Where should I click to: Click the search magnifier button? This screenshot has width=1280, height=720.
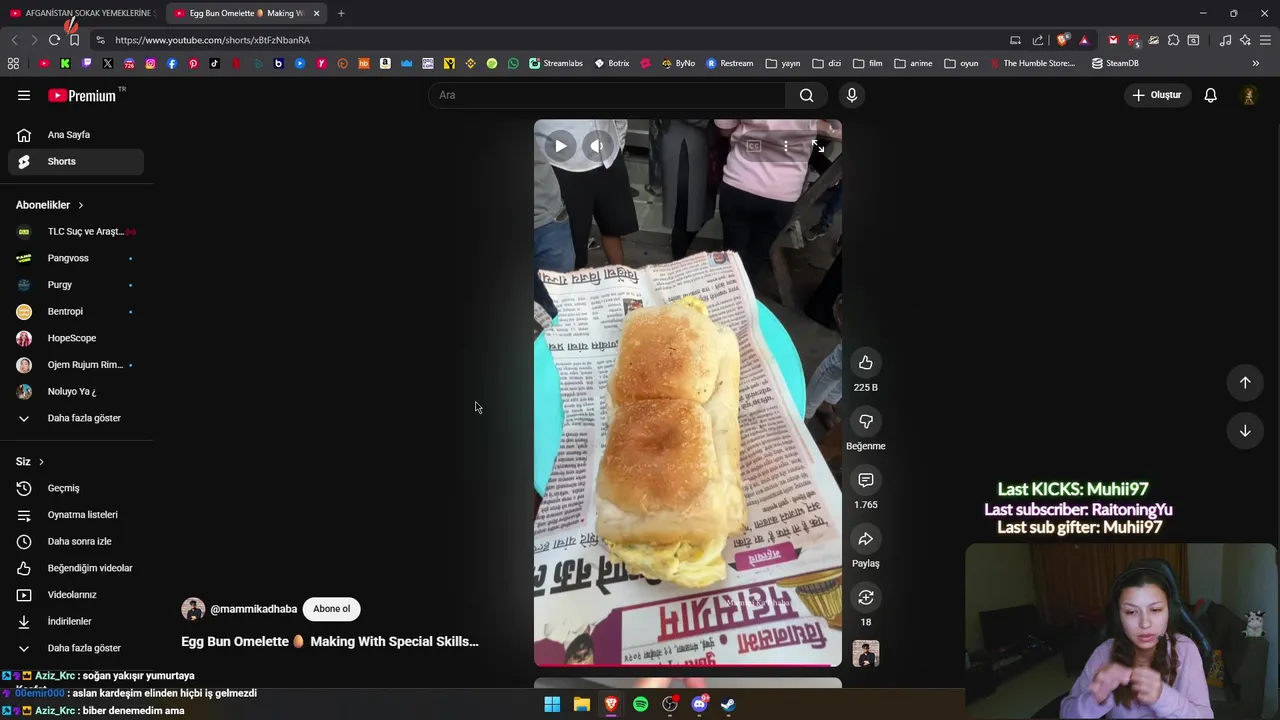tap(806, 95)
